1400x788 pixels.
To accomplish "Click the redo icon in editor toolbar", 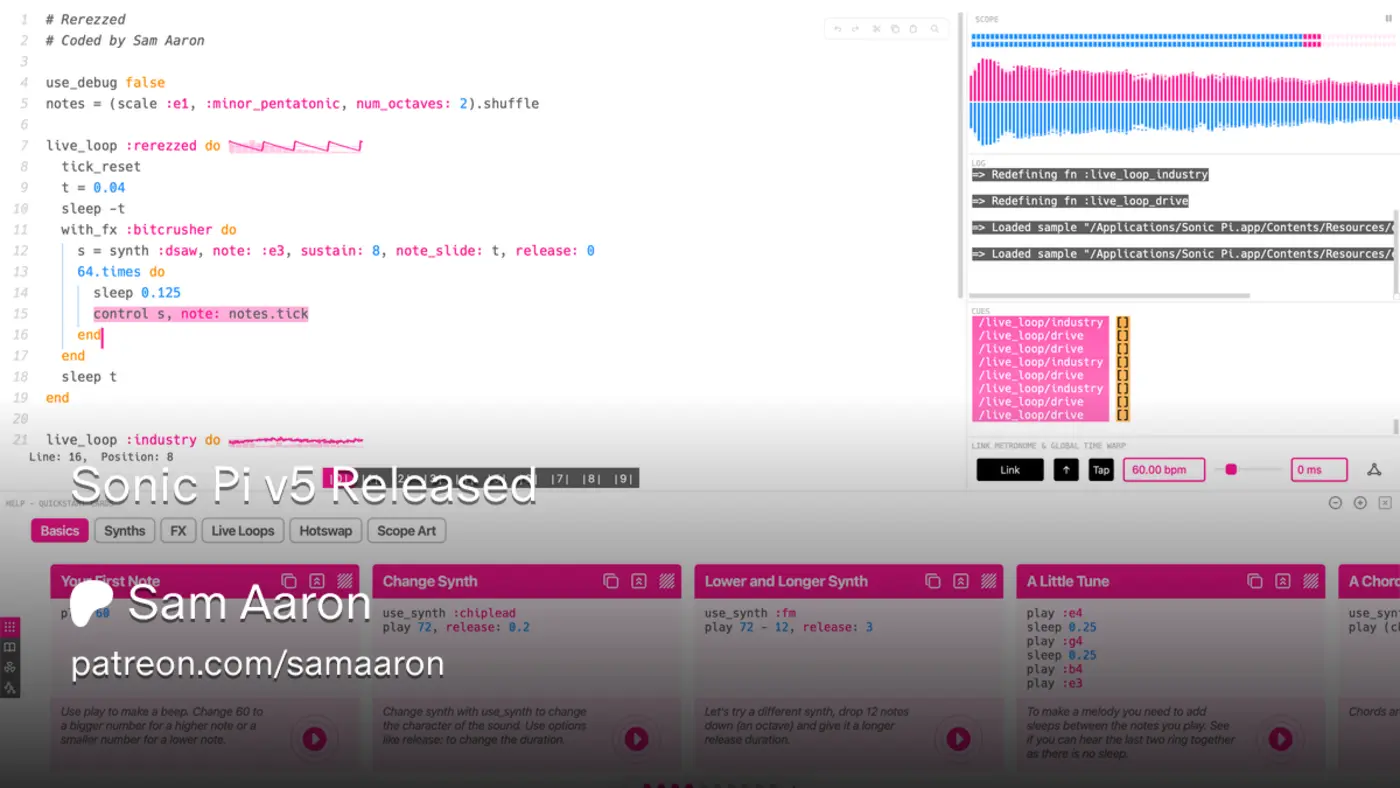I will point(856,29).
